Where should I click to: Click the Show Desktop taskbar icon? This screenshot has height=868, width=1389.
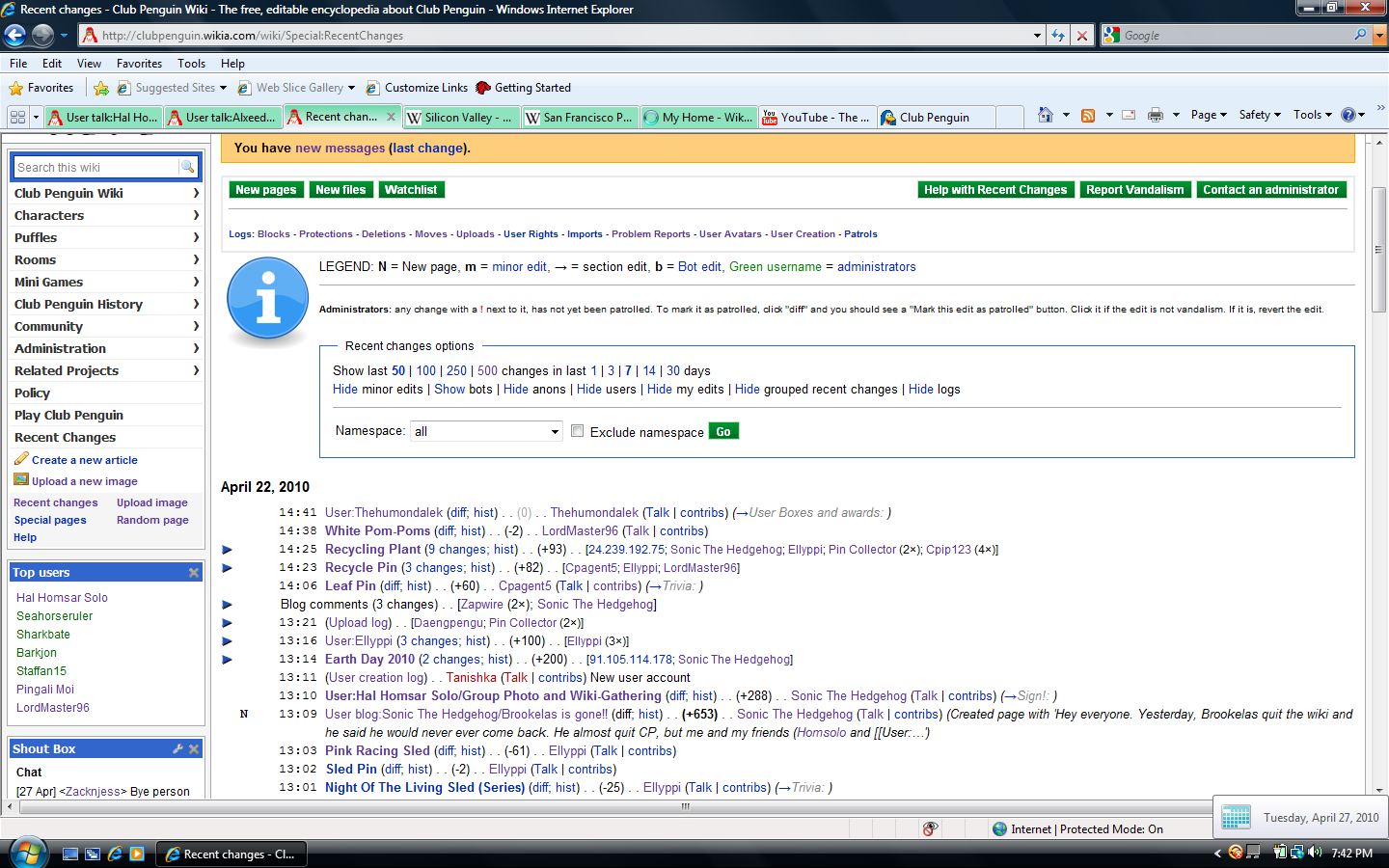[x=70, y=854]
